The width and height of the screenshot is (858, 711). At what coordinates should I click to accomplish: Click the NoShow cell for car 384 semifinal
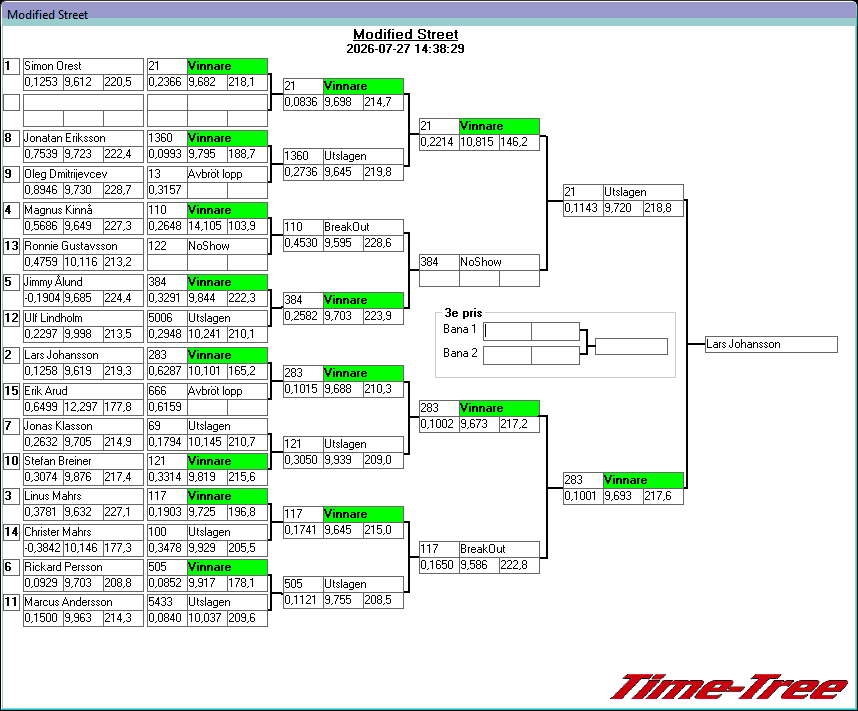tap(500, 262)
